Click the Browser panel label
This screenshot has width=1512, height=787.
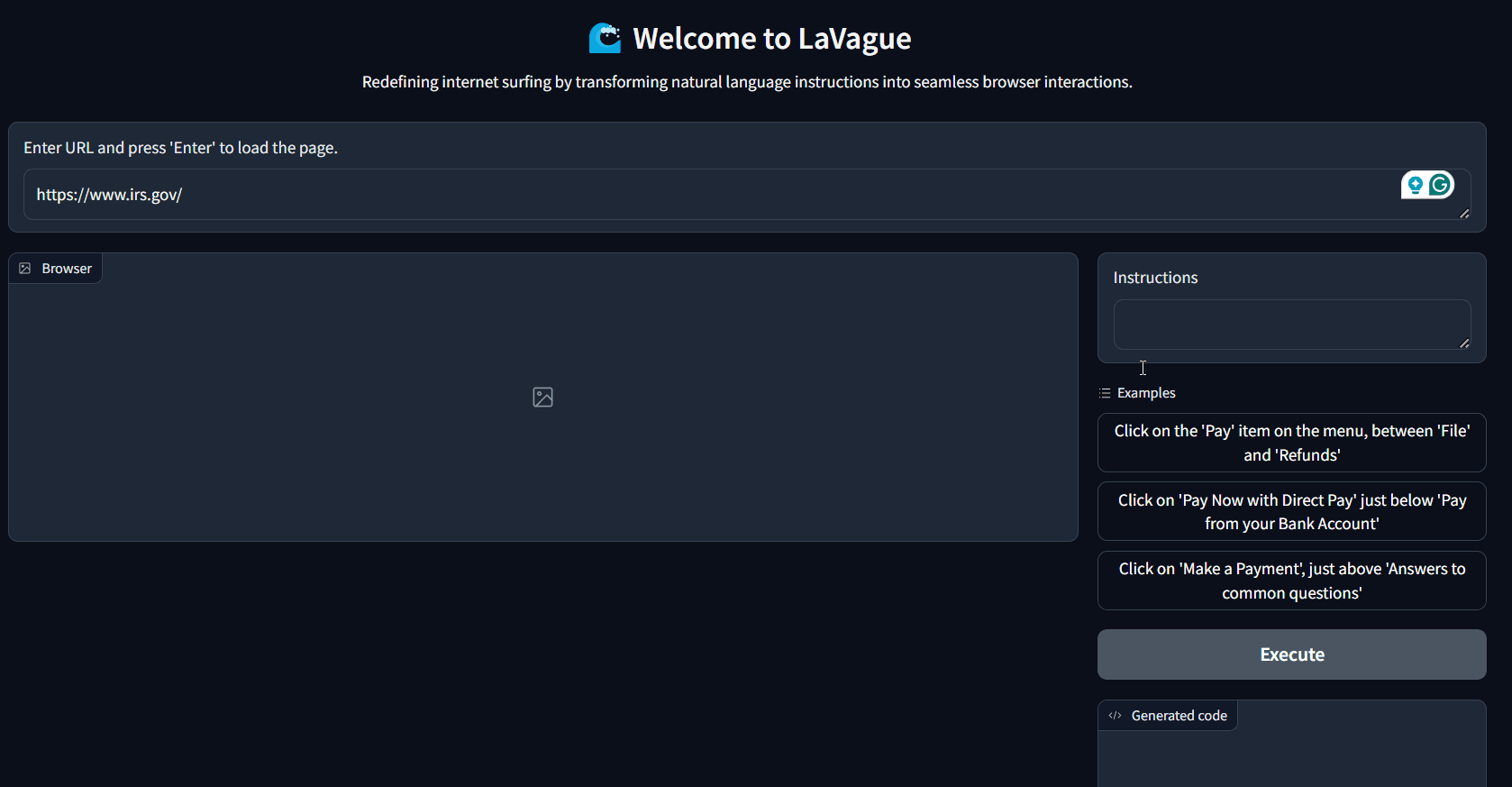pyautogui.click(x=56, y=269)
